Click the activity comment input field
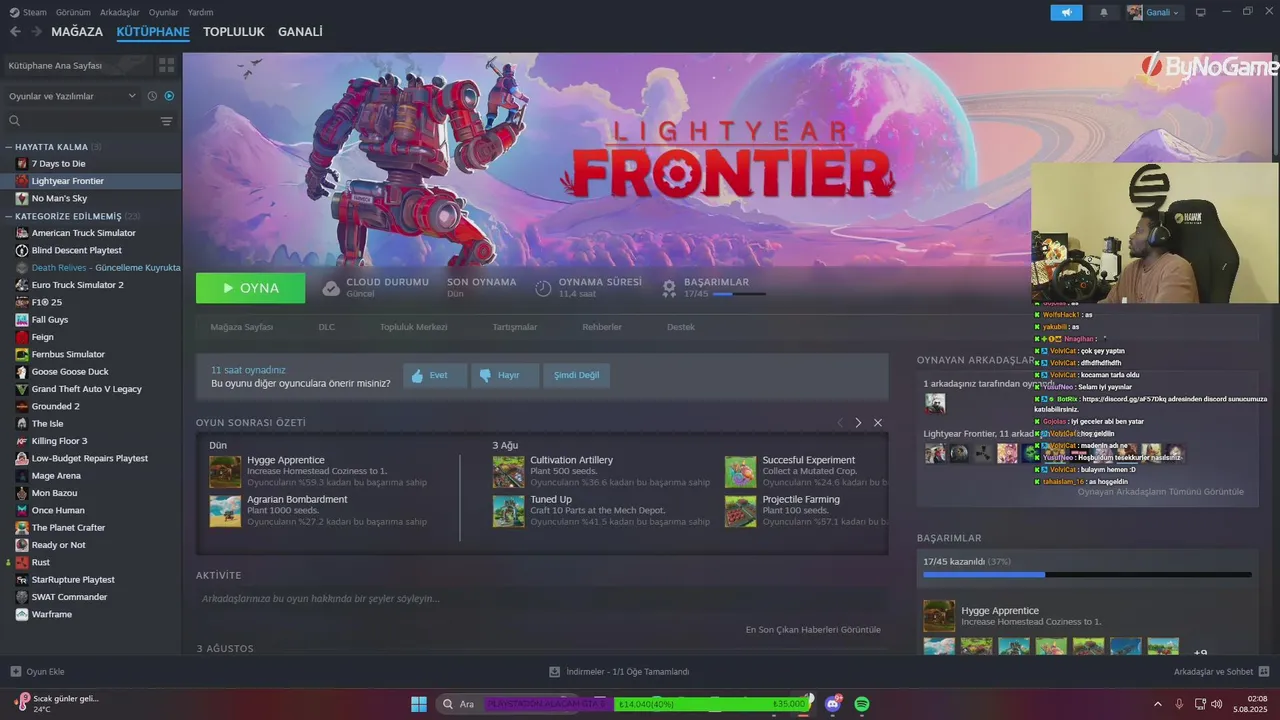 point(541,599)
